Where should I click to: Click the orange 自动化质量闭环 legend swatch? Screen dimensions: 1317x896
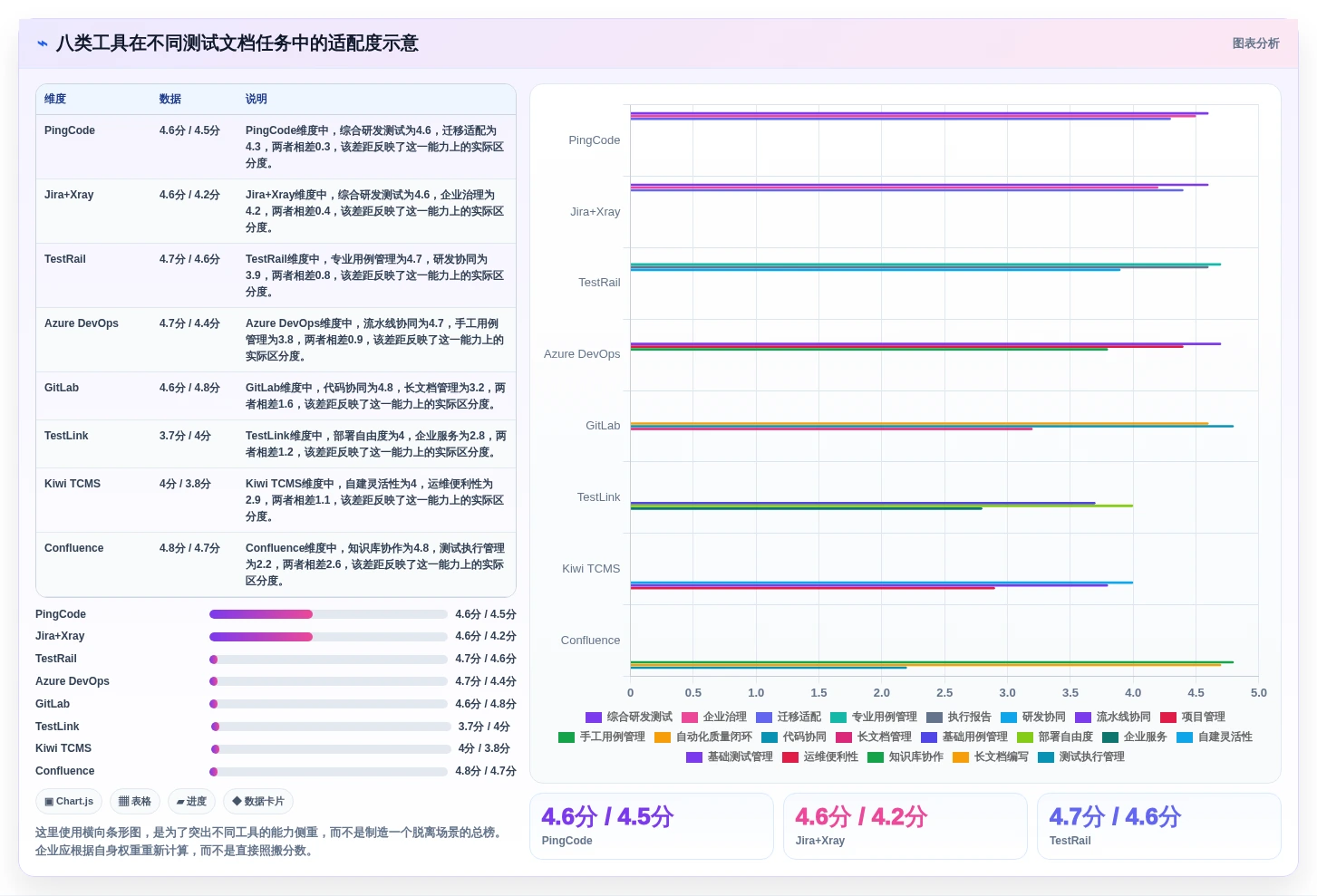[x=663, y=737]
